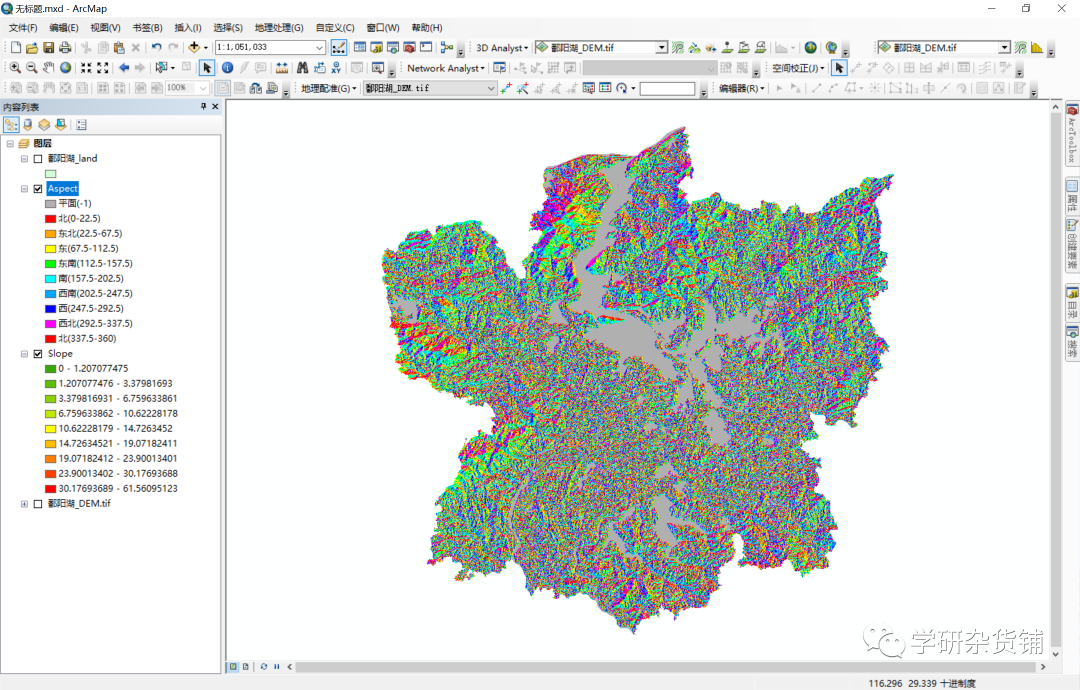Switch table of contents to List By Source
This screenshot has width=1080, height=690.
pos(27,124)
